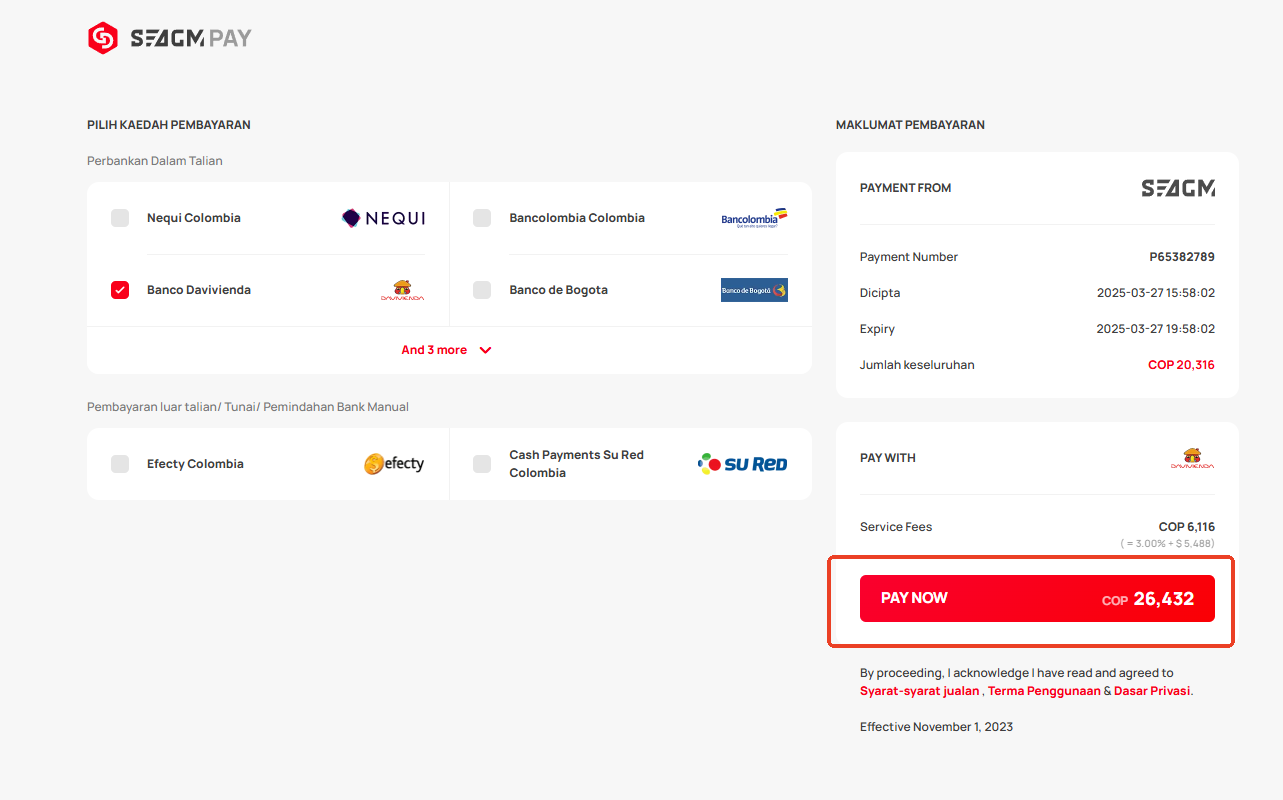Select the Banco de Bogota label
1283x800 pixels.
[558, 290]
